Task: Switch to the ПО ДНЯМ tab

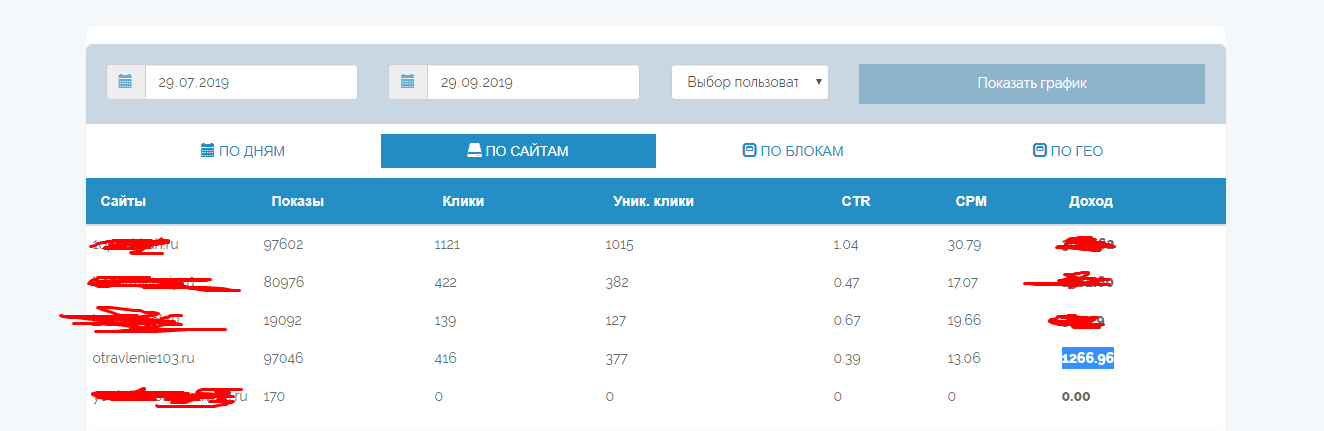Action: point(243,151)
